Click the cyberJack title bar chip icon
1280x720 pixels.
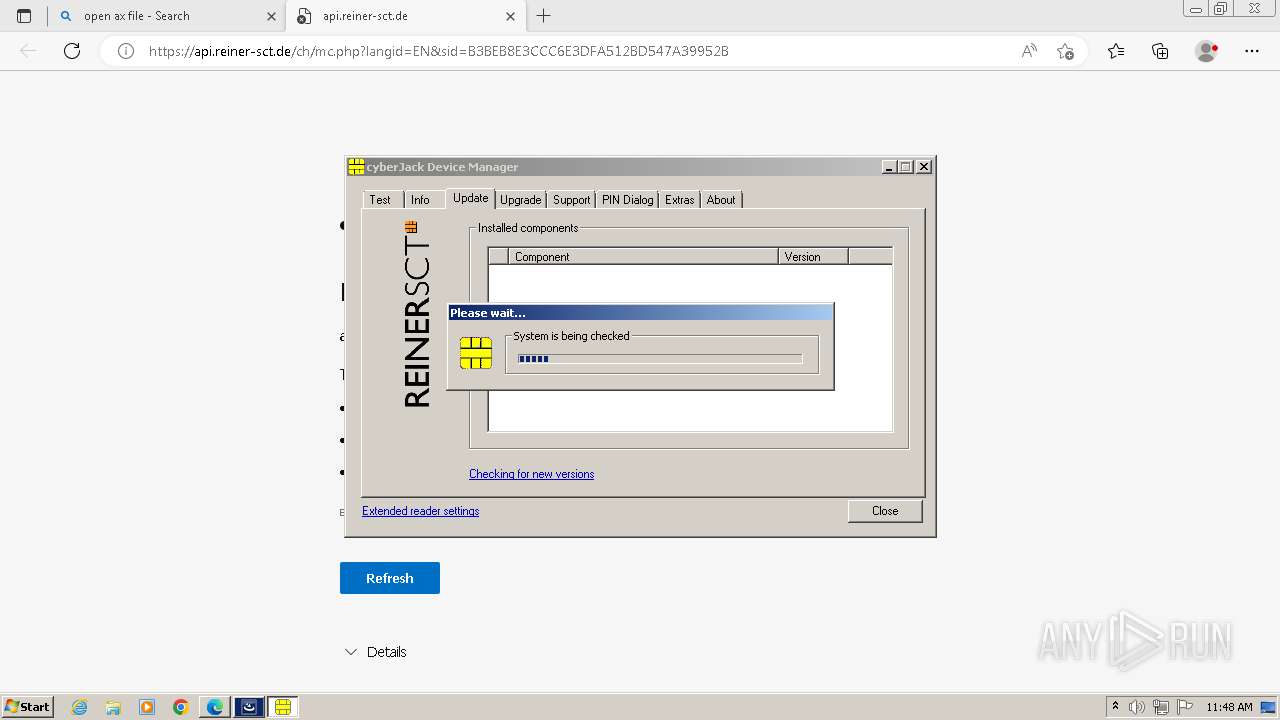tap(356, 167)
